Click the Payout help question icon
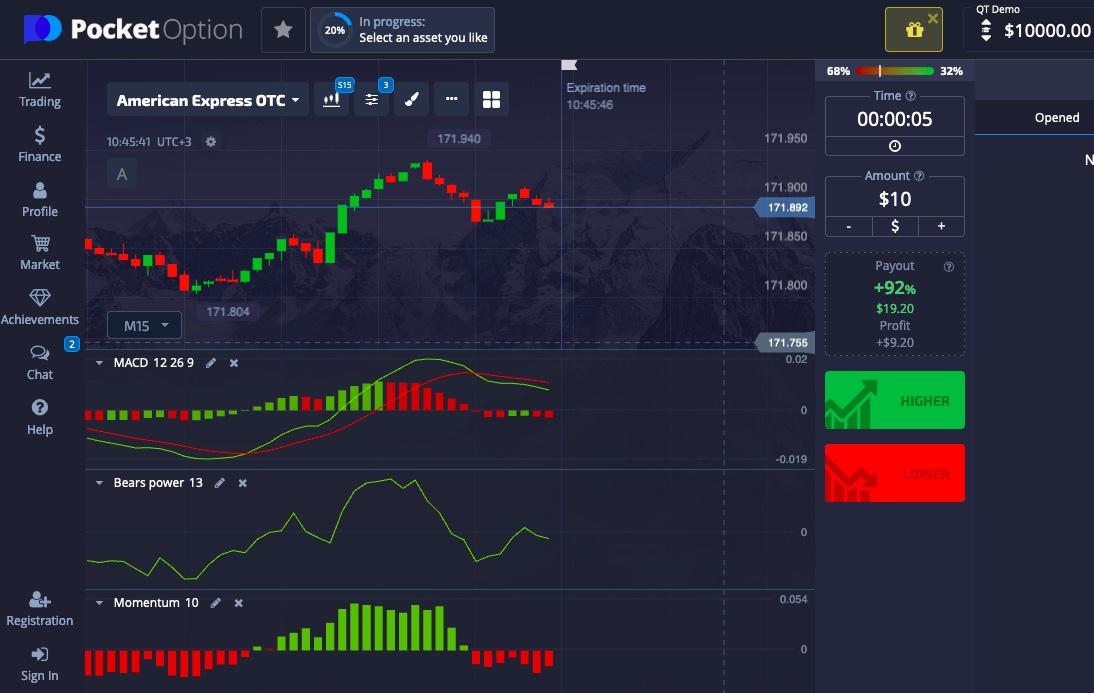 click(948, 267)
